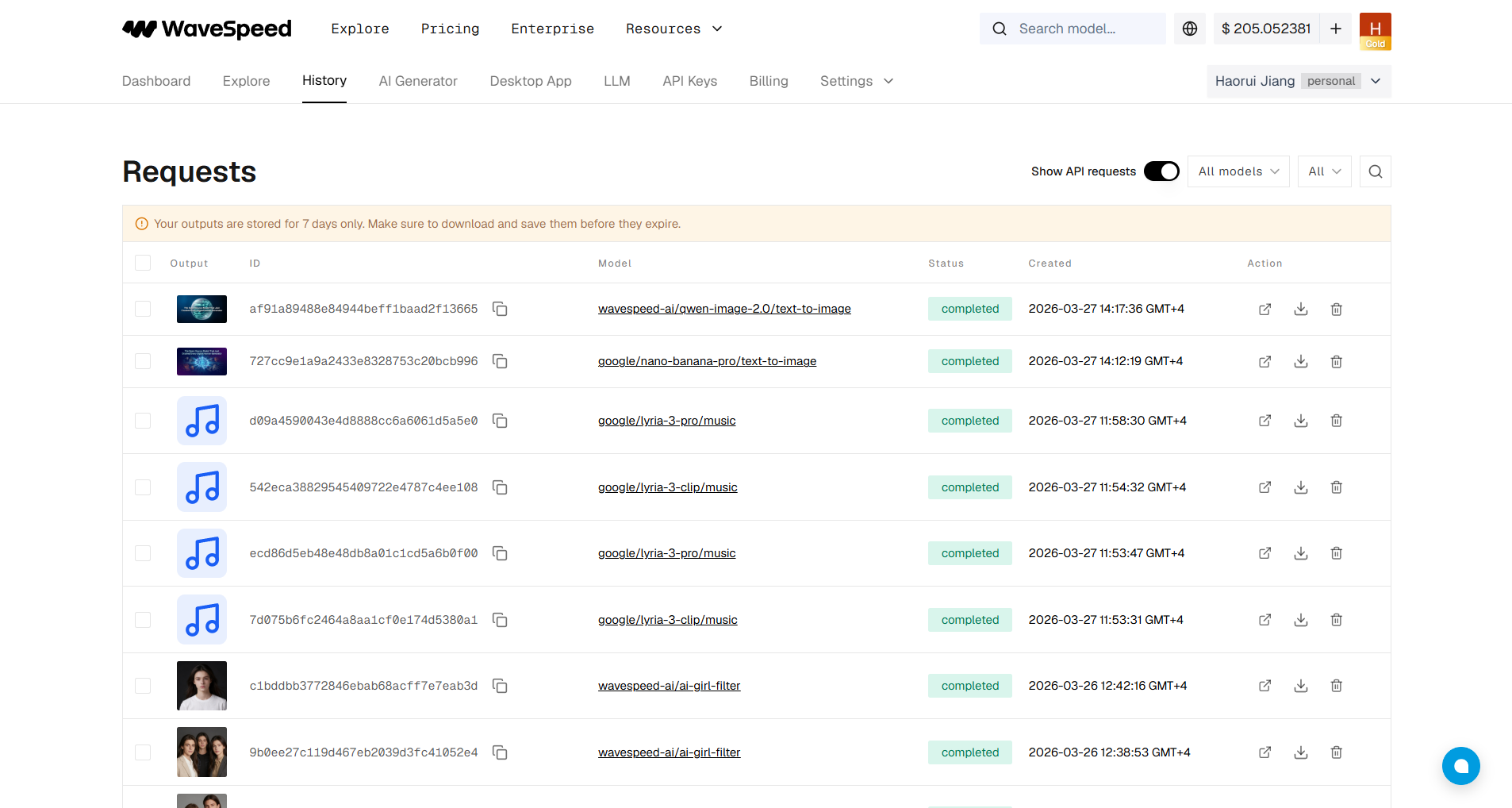This screenshot has width=1512, height=808.
Task: Open the chat support bubble
Action: pos(1460,766)
